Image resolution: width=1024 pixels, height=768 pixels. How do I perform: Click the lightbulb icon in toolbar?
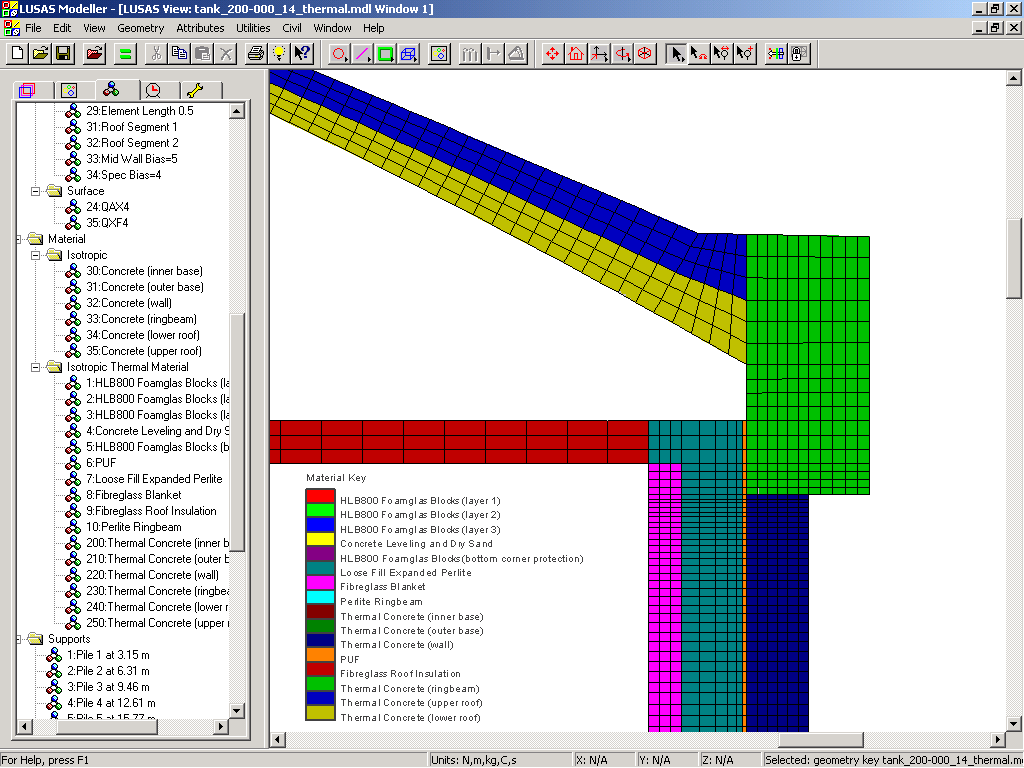click(279, 53)
